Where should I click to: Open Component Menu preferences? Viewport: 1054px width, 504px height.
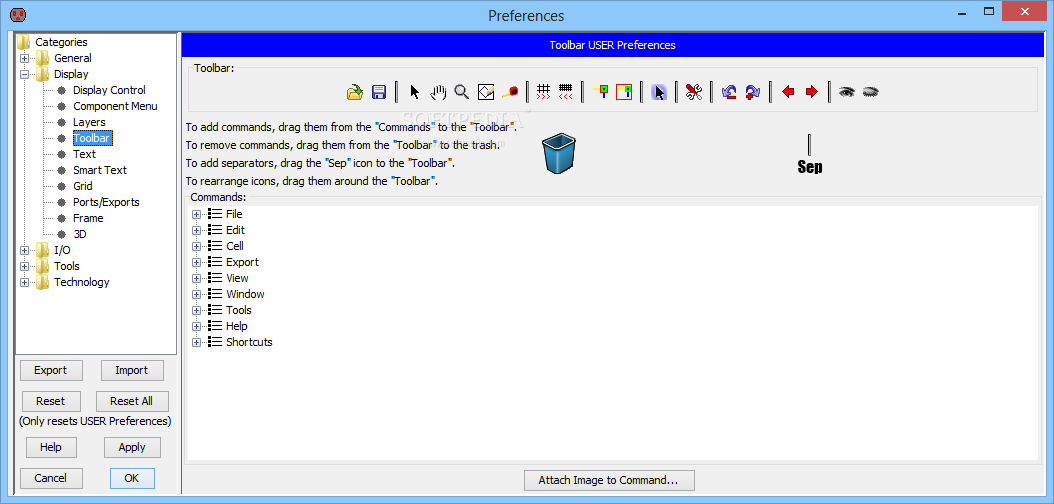click(x=115, y=106)
